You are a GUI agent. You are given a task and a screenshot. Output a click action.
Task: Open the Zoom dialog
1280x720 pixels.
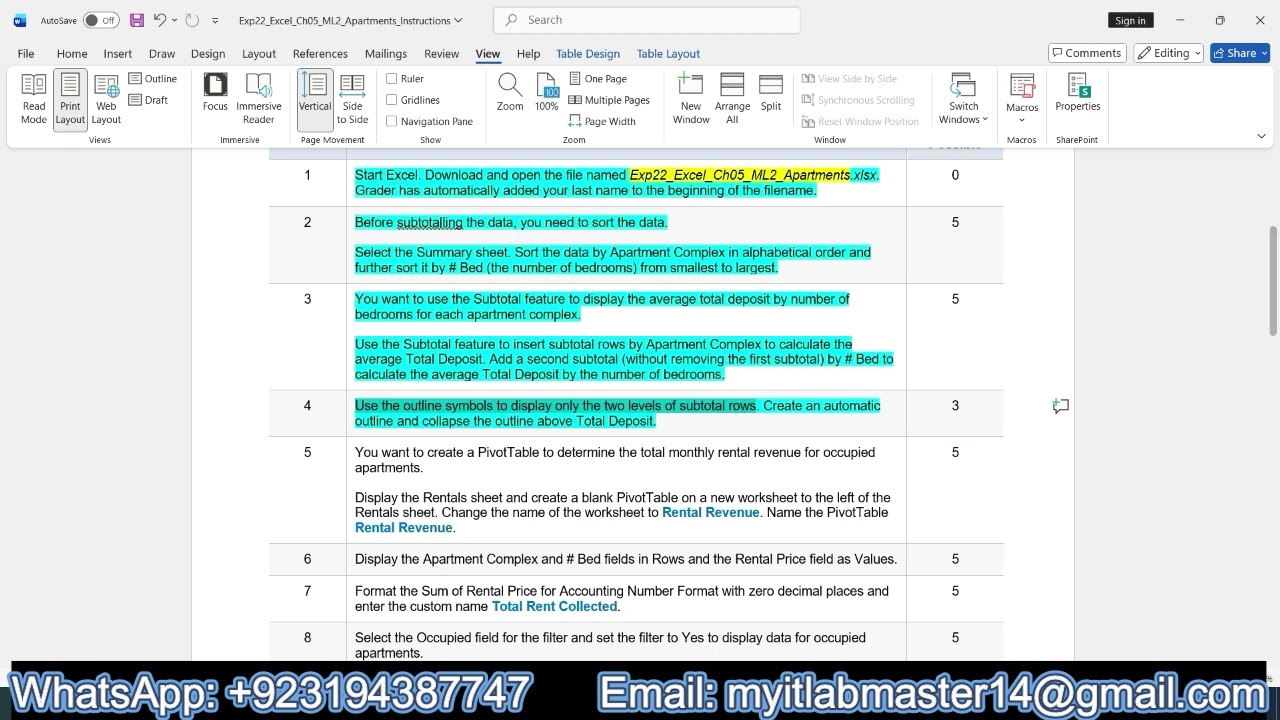click(510, 93)
